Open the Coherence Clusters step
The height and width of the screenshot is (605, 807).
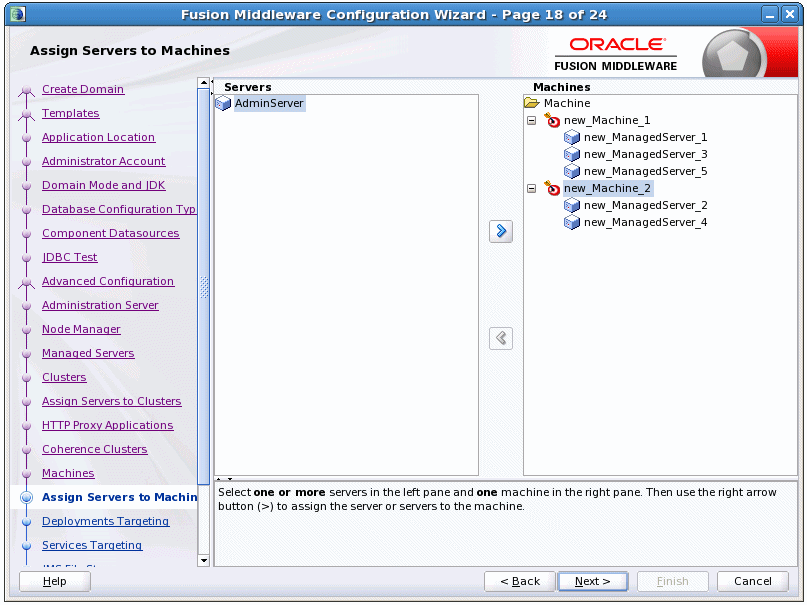pos(95,449)
